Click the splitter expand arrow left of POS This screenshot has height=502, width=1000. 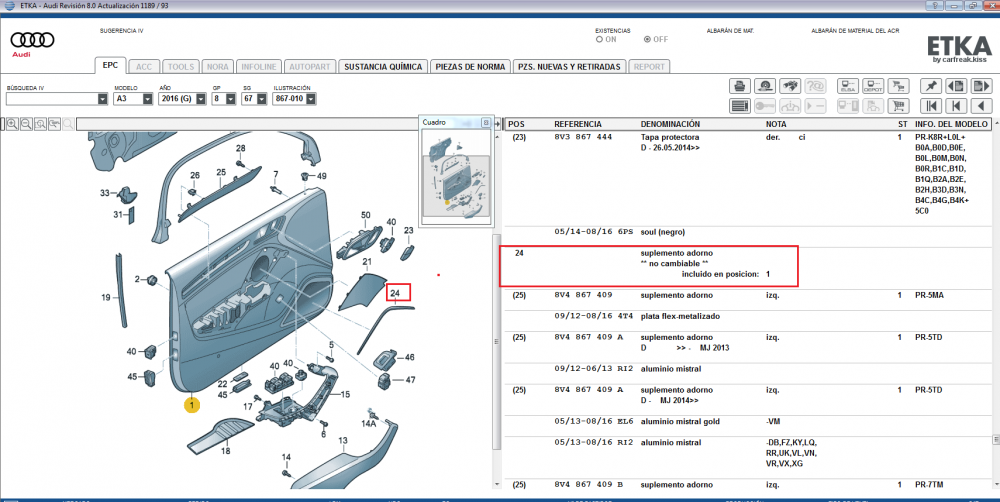(498, 124)
